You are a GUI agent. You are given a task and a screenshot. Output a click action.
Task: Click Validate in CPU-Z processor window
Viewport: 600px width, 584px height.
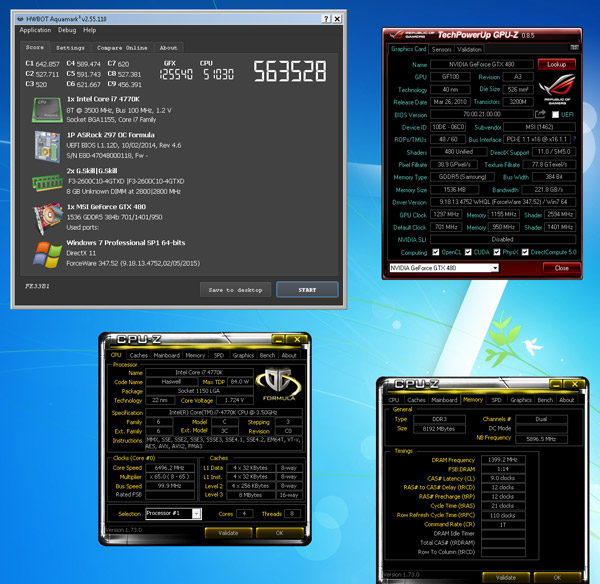228,533
